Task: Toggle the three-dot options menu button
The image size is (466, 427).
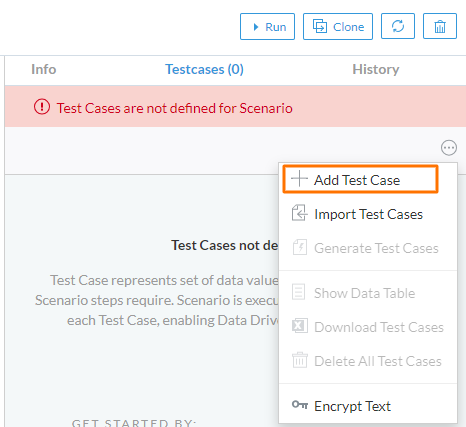Action: [x=449, y=147]
